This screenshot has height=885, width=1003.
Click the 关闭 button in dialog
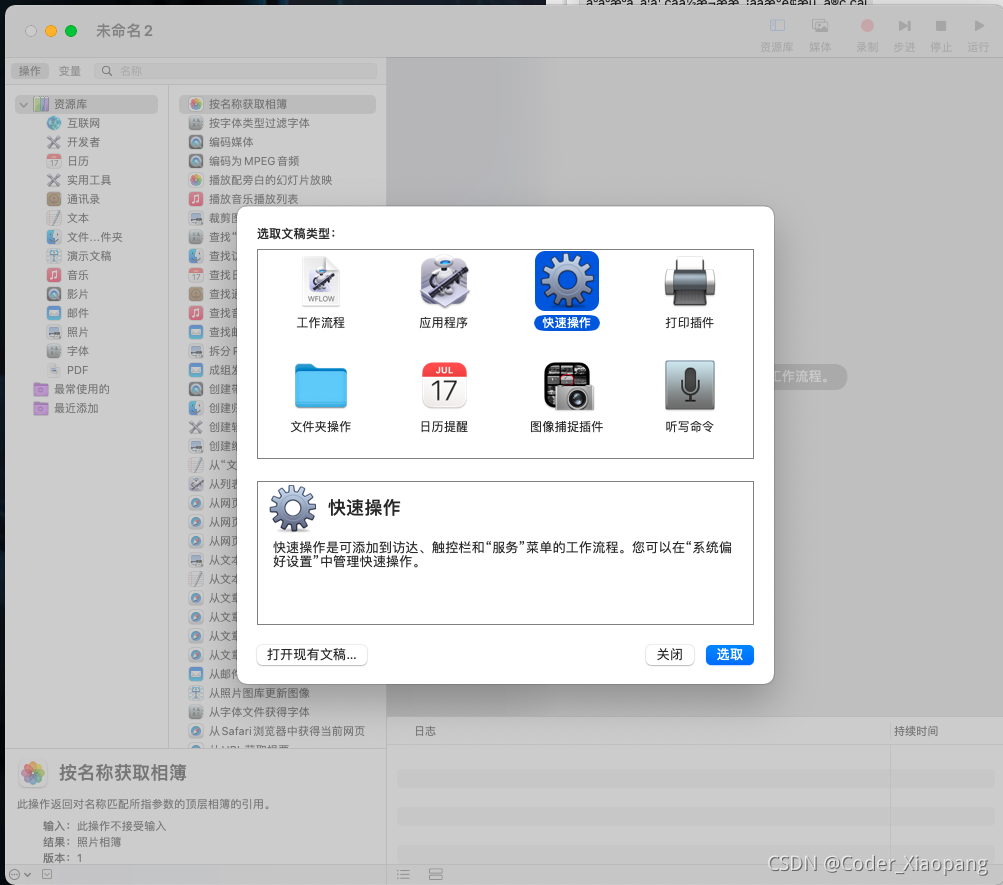[669, 655]
